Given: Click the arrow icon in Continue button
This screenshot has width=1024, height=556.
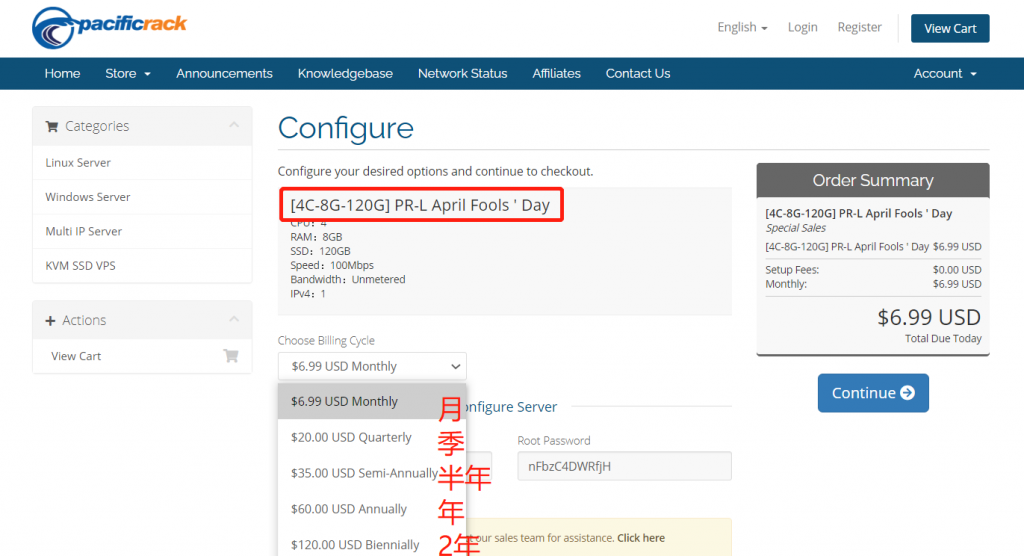Looking at the screenshot, I should tap(907, 393).
